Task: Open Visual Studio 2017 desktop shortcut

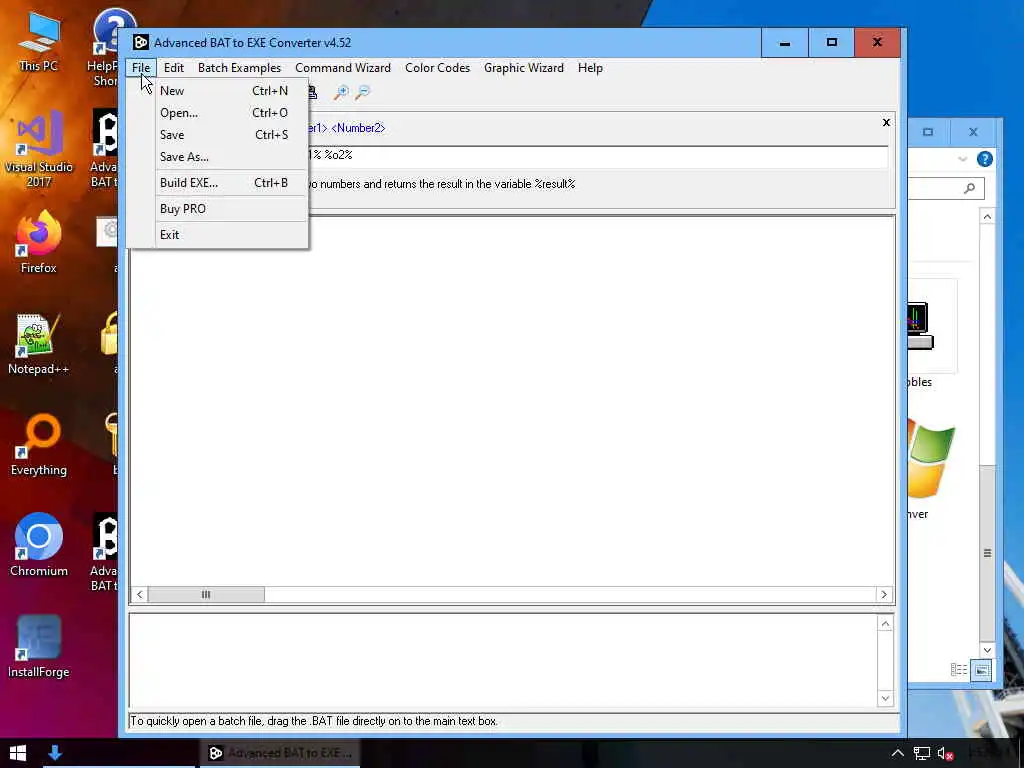Action: tap(39, 150)
